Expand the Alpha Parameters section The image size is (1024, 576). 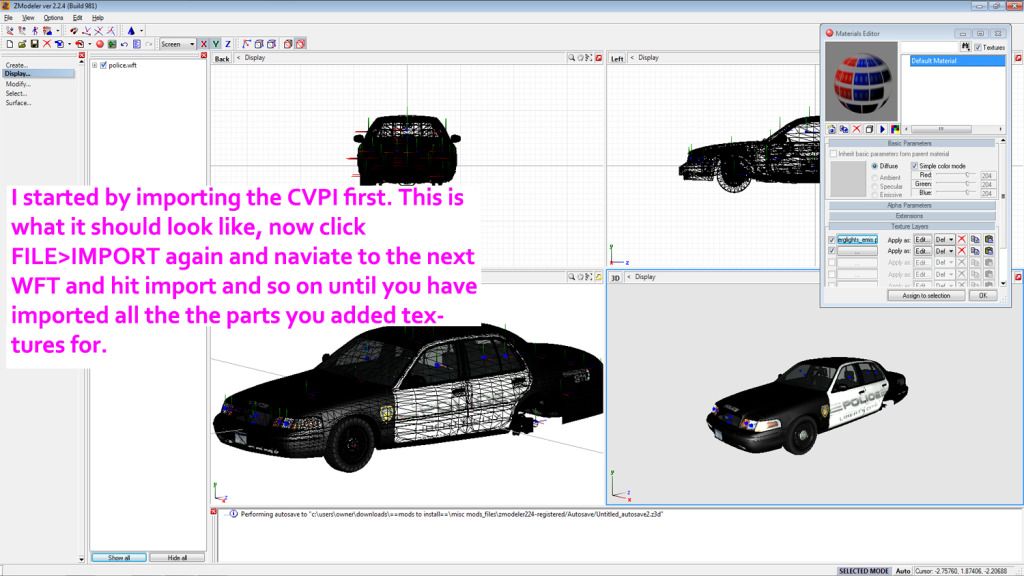(911, 206)
